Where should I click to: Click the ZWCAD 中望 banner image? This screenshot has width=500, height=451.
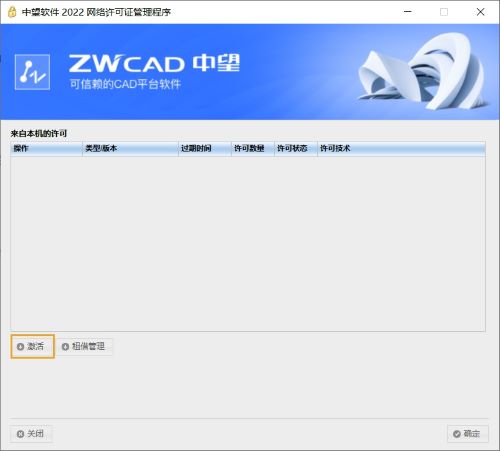[250, 72]
